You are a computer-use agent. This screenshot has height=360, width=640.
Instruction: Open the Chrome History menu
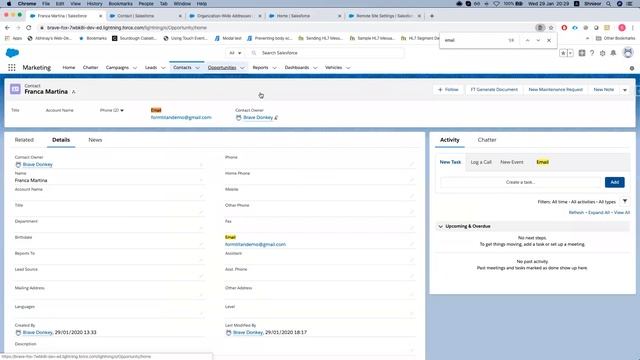pos(94,4)
